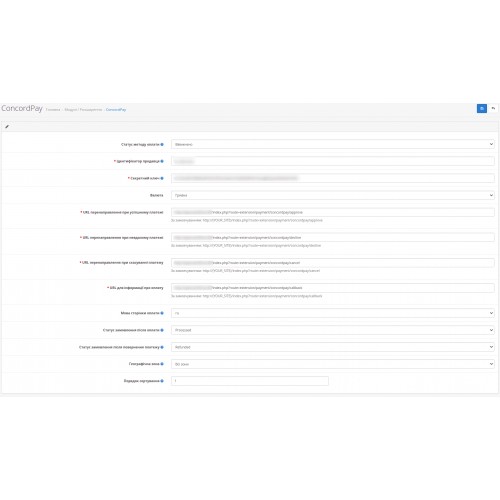Click help icon beside sort order label
Screen dimensions: 500x500
point(162,381)
